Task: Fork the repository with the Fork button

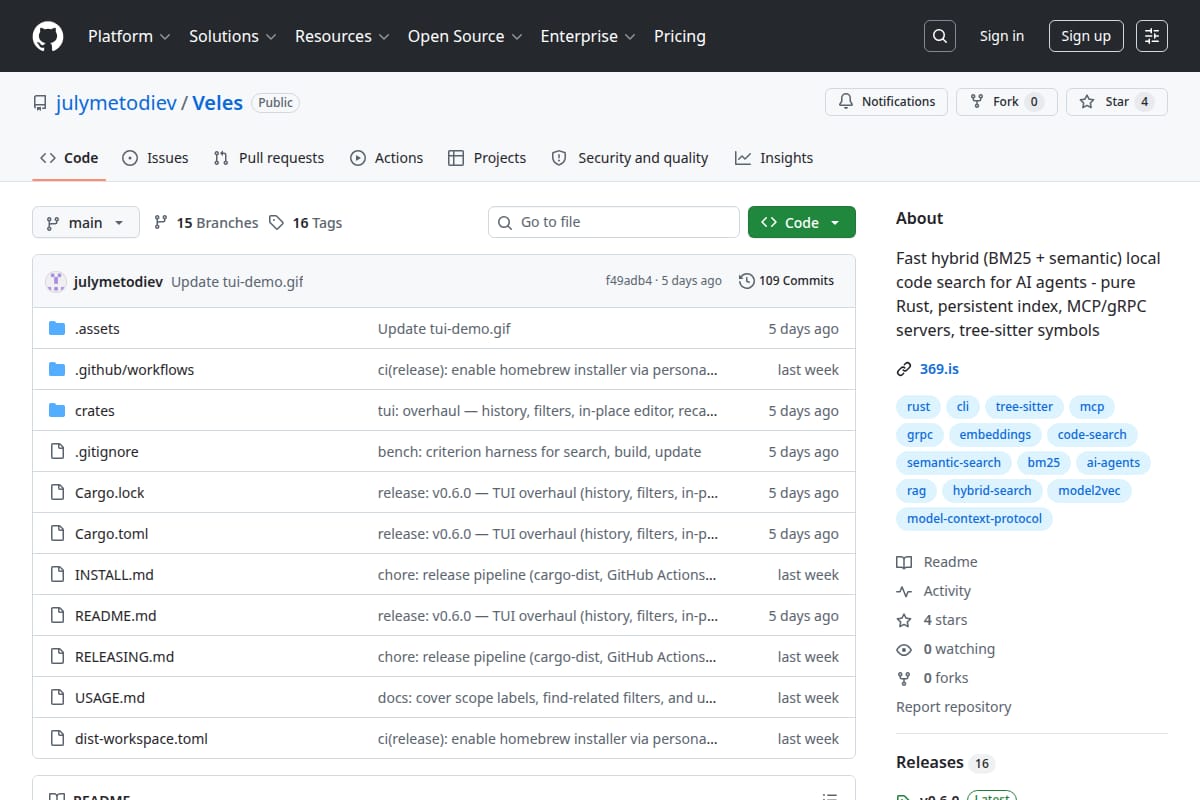Action: 1007,102
